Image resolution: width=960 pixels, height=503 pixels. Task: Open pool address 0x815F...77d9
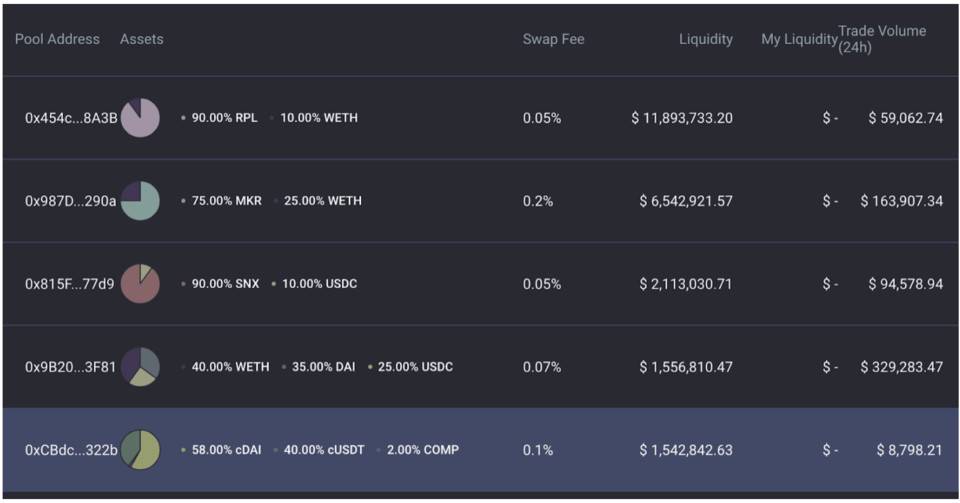pyautogui.click(x=70, y=284)
